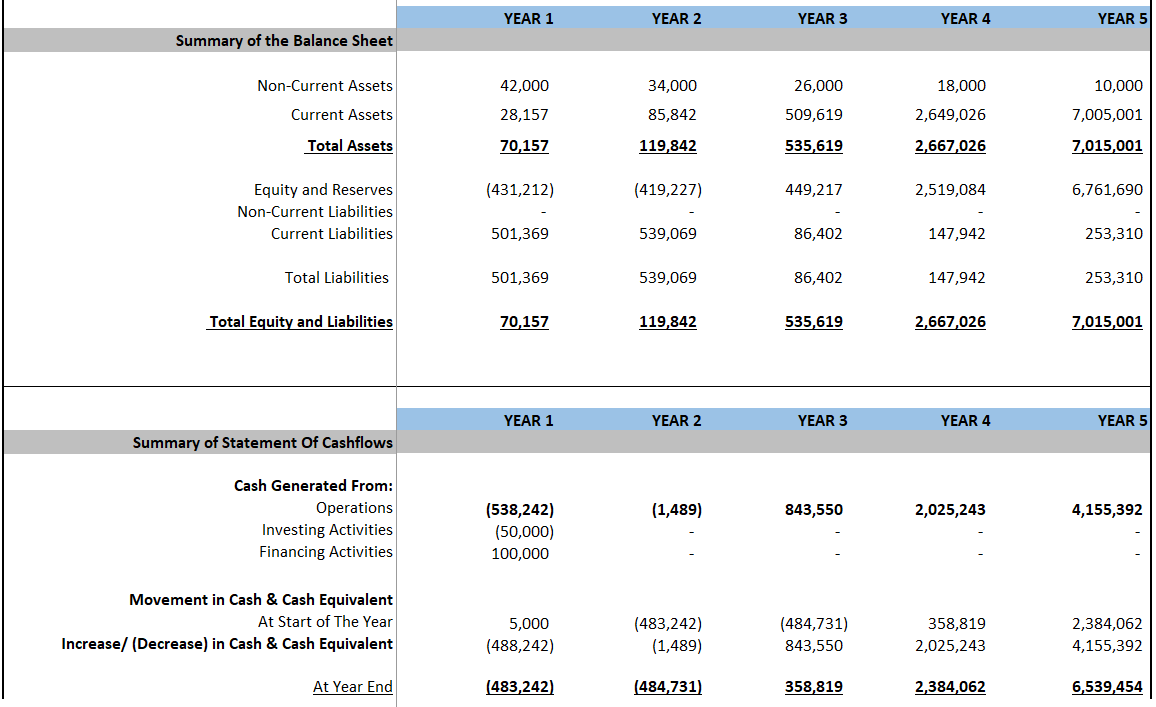Select the Year 5 Current Assets value 7,005,001

[x=1107, y=114]
